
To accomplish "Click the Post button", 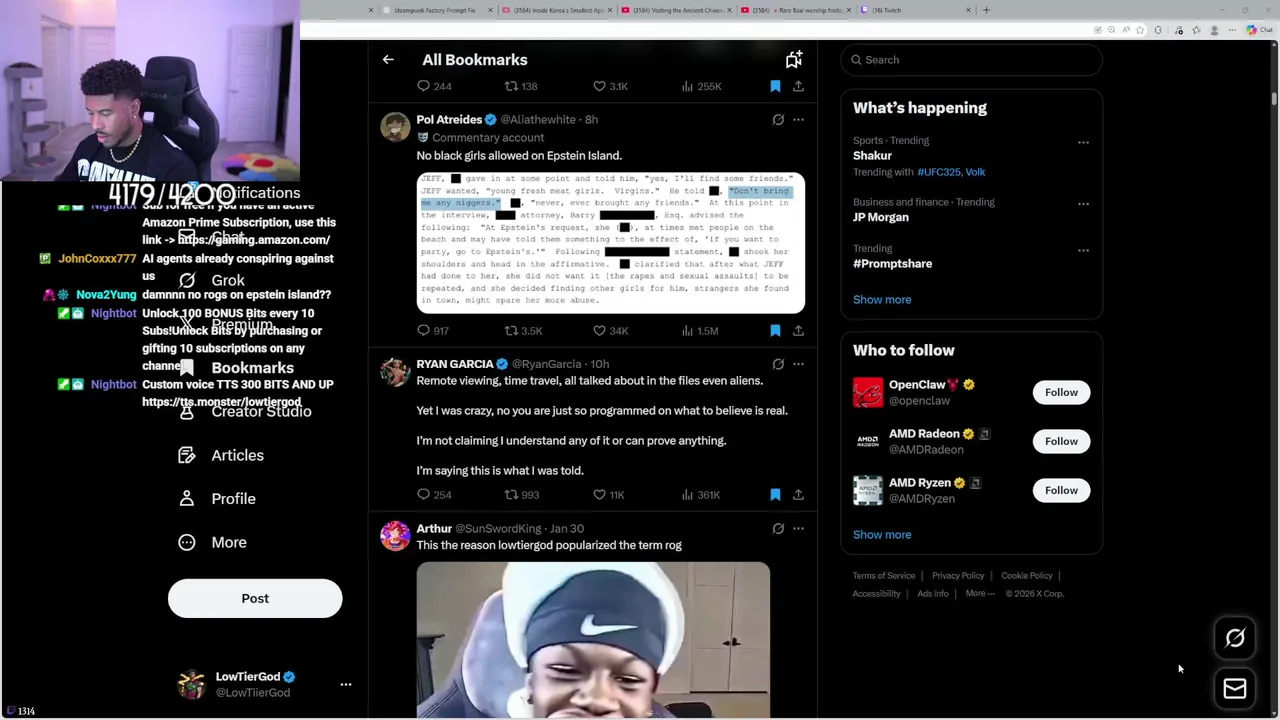I will tap(255, 599).
